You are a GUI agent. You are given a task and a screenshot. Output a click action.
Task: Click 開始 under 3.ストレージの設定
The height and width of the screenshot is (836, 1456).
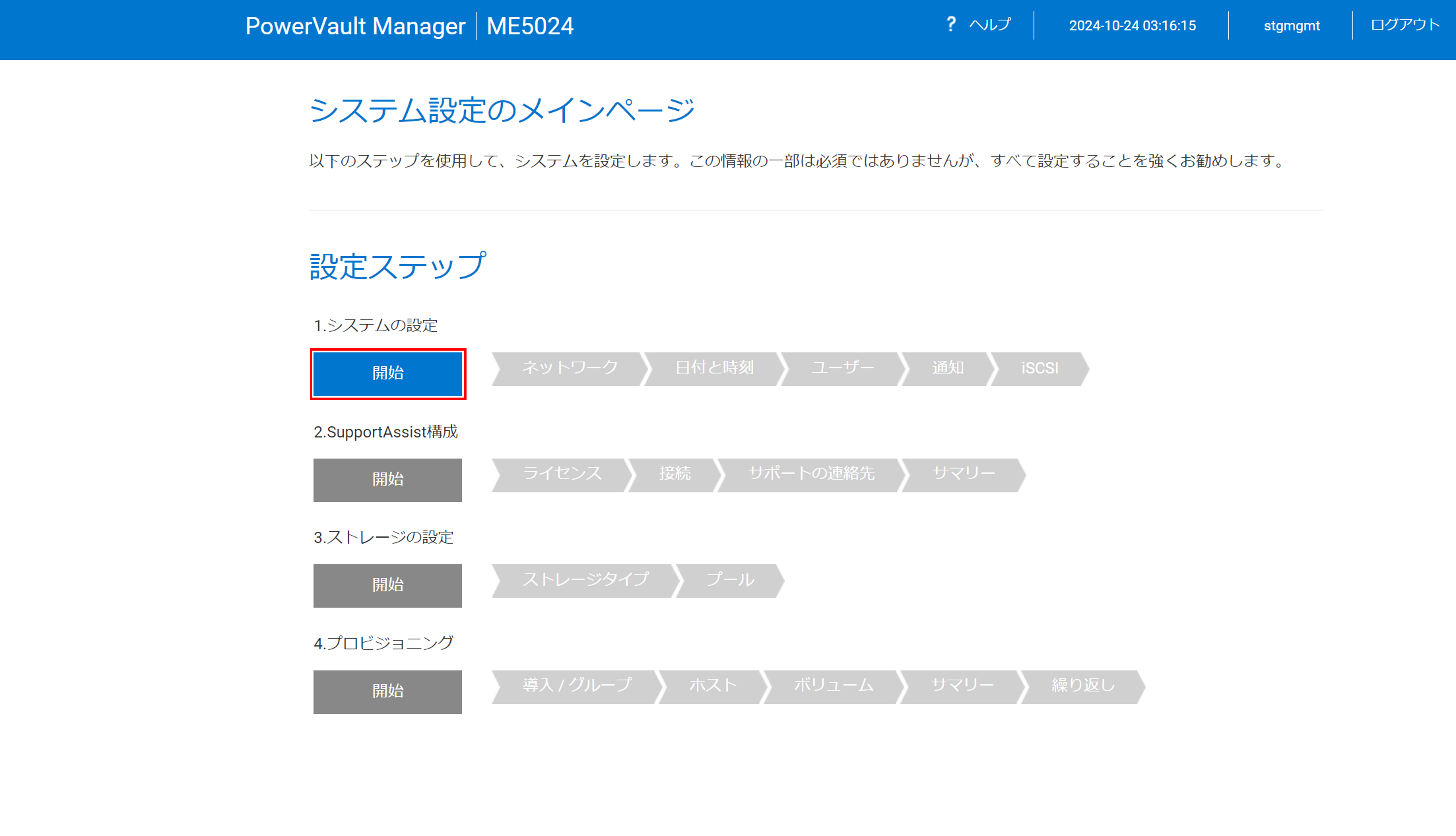coord(387,585)
